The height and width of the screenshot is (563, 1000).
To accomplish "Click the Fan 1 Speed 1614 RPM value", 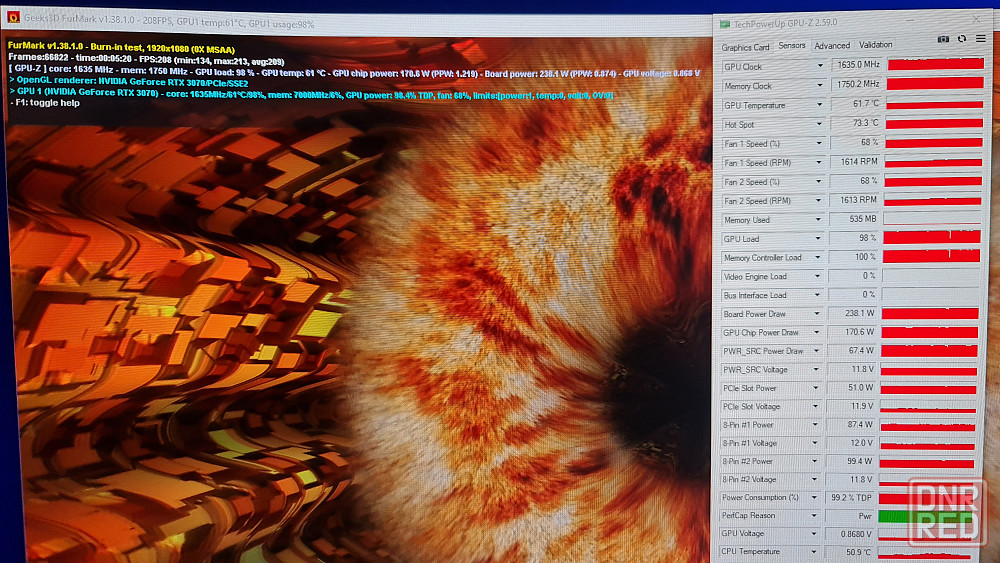I will tap(855, 162).
